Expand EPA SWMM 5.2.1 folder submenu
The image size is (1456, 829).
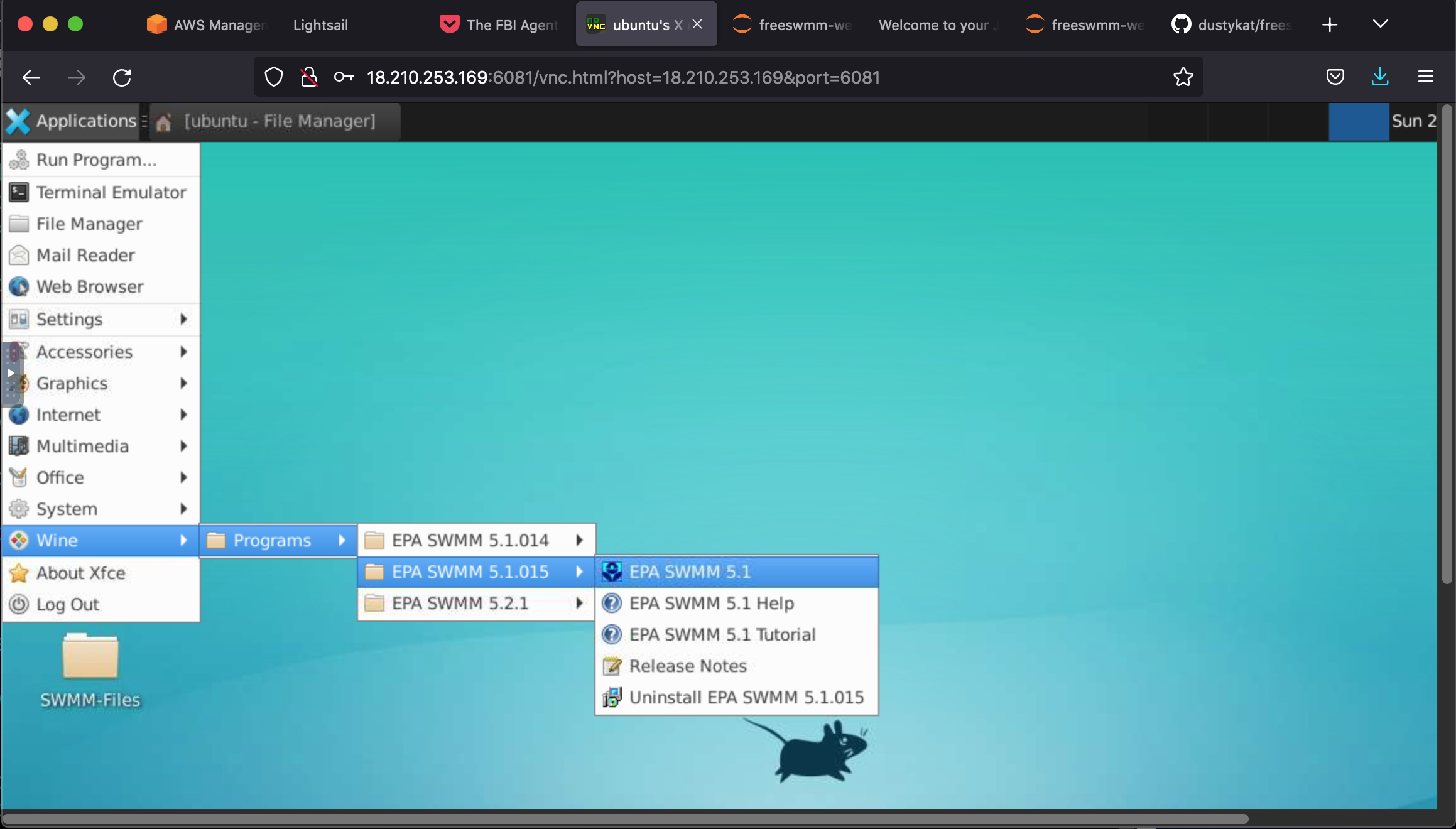pos(476,603)
